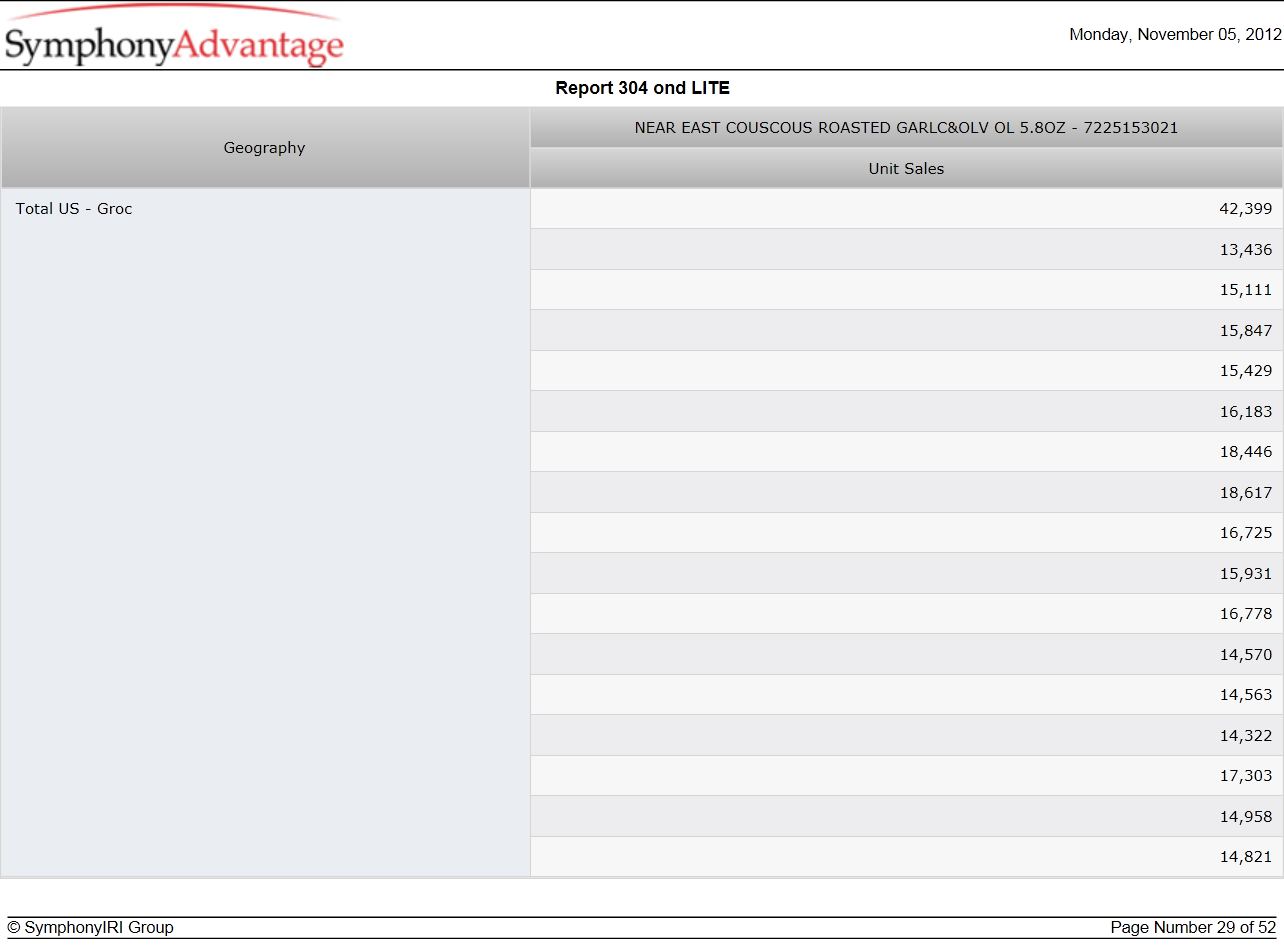Screen dimensions: 1284x946
Task: Select the unit sales value 16,778
Action: (x=1245, y=614)
